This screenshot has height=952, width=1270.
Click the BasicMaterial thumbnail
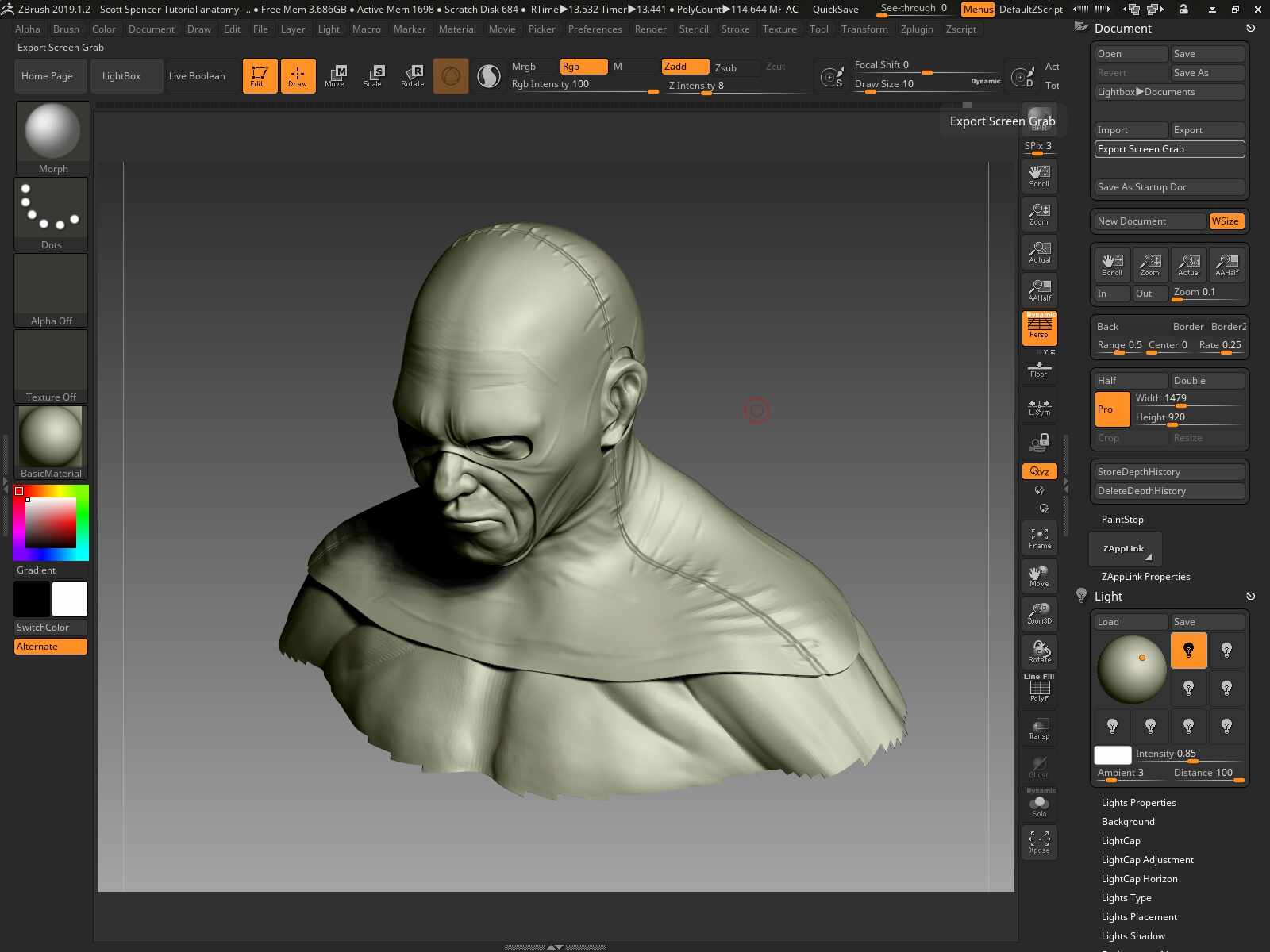click(51, 442)
